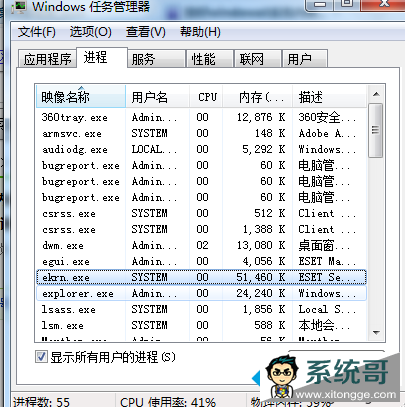Sort by 描述 column header
The height and width of the screenshot is (407, 405).
click(329, 97)
